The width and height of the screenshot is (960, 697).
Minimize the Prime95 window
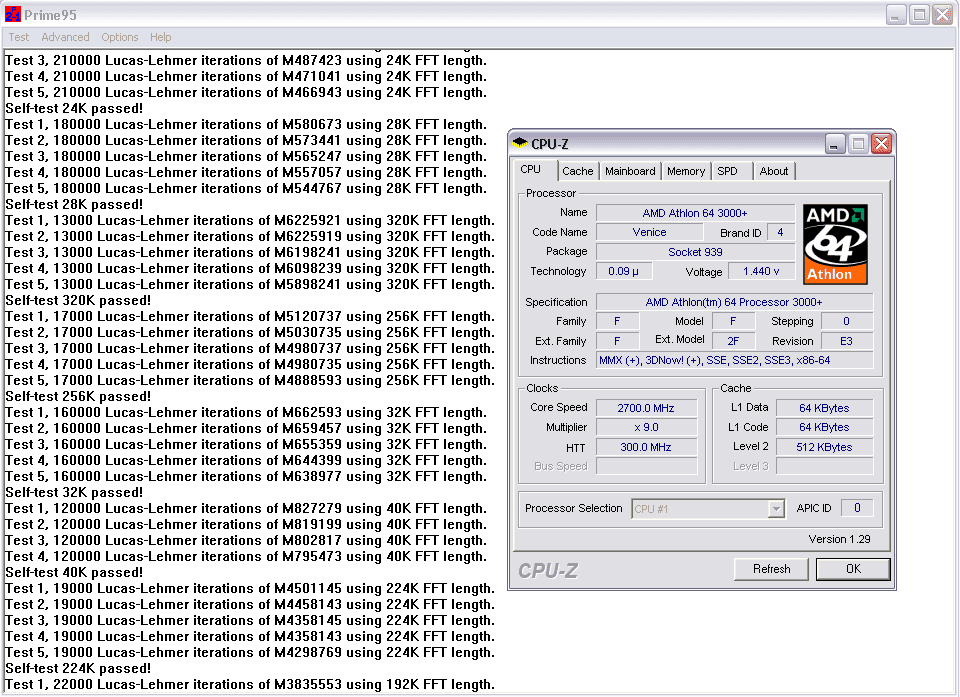pyautogui.click(x=896, y=15)
